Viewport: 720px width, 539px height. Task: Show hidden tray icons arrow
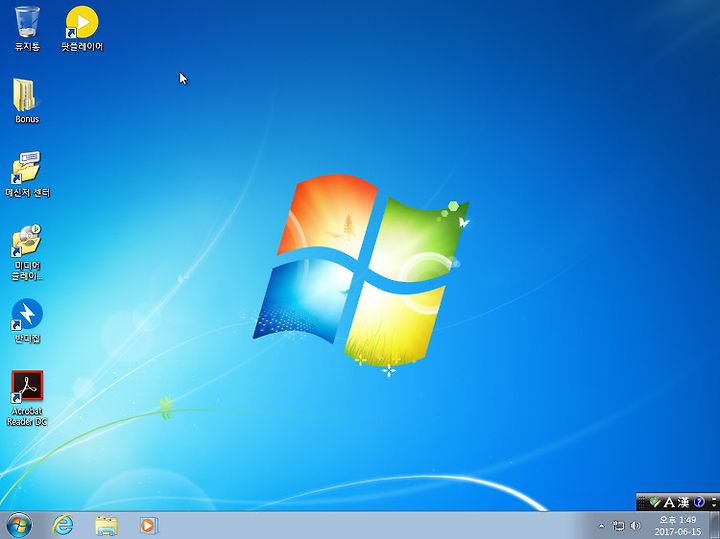[602, 526]
